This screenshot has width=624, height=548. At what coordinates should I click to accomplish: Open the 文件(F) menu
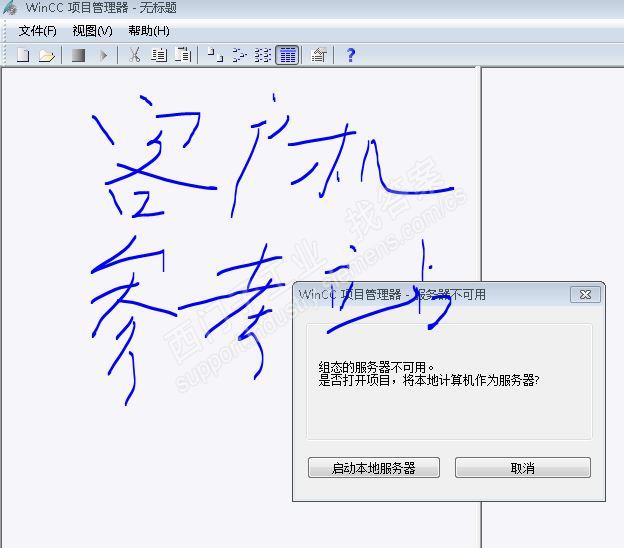[37, 31]
